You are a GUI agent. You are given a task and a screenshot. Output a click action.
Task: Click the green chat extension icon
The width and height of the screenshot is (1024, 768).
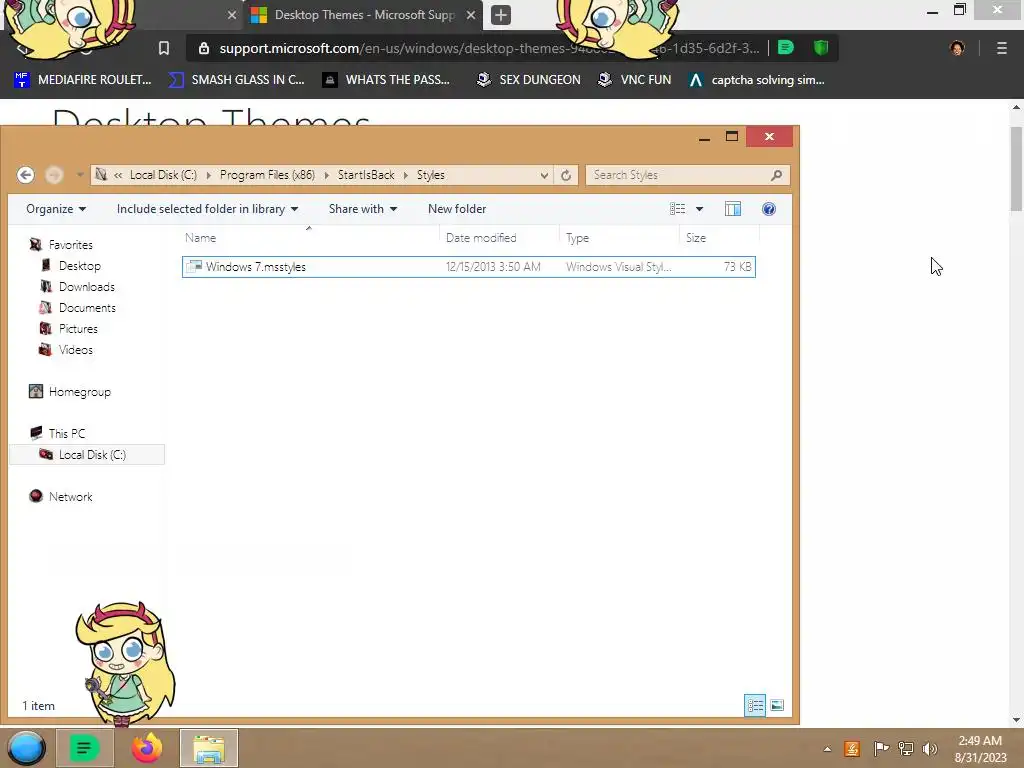pos(786,48)
